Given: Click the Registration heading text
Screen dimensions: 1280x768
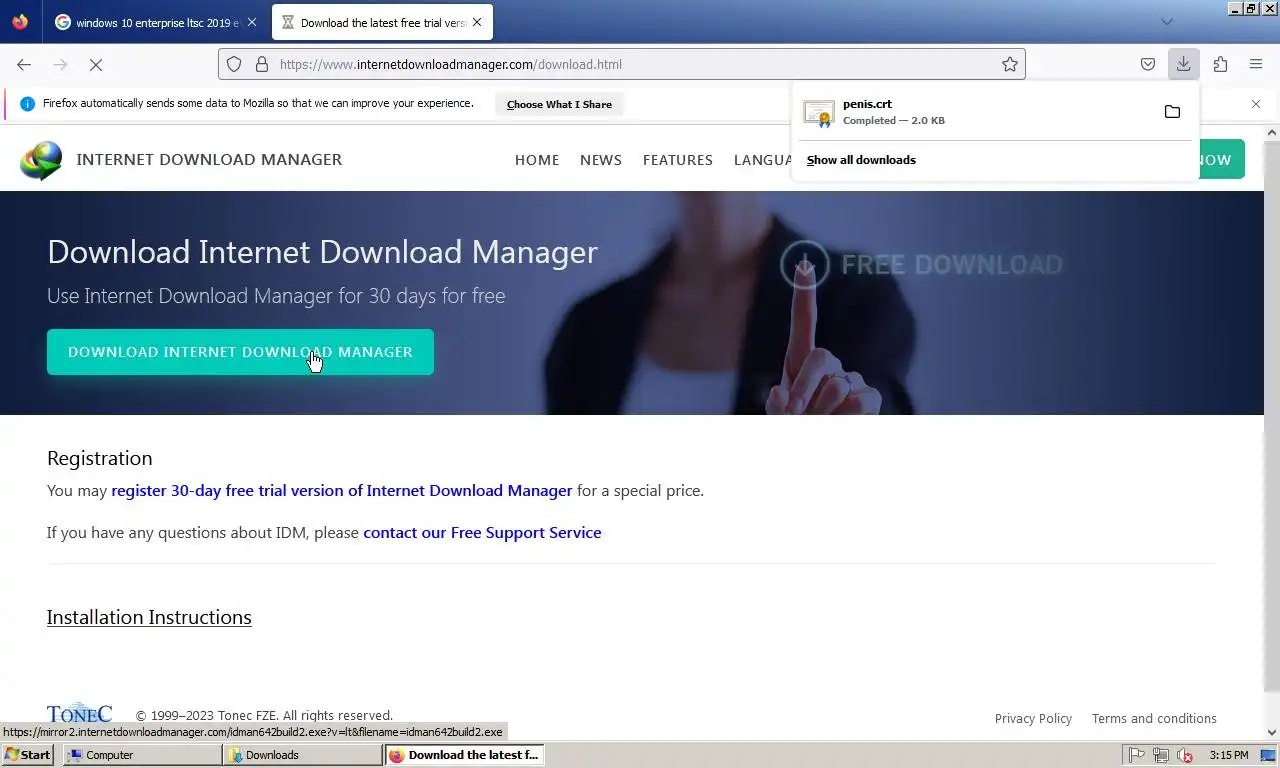Looking at the screenshot, I should (100, 458).
